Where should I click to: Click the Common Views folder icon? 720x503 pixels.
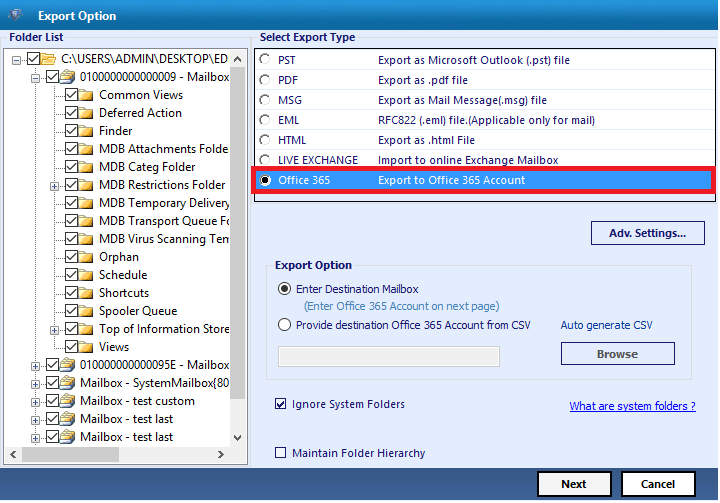tap(85, 95)
